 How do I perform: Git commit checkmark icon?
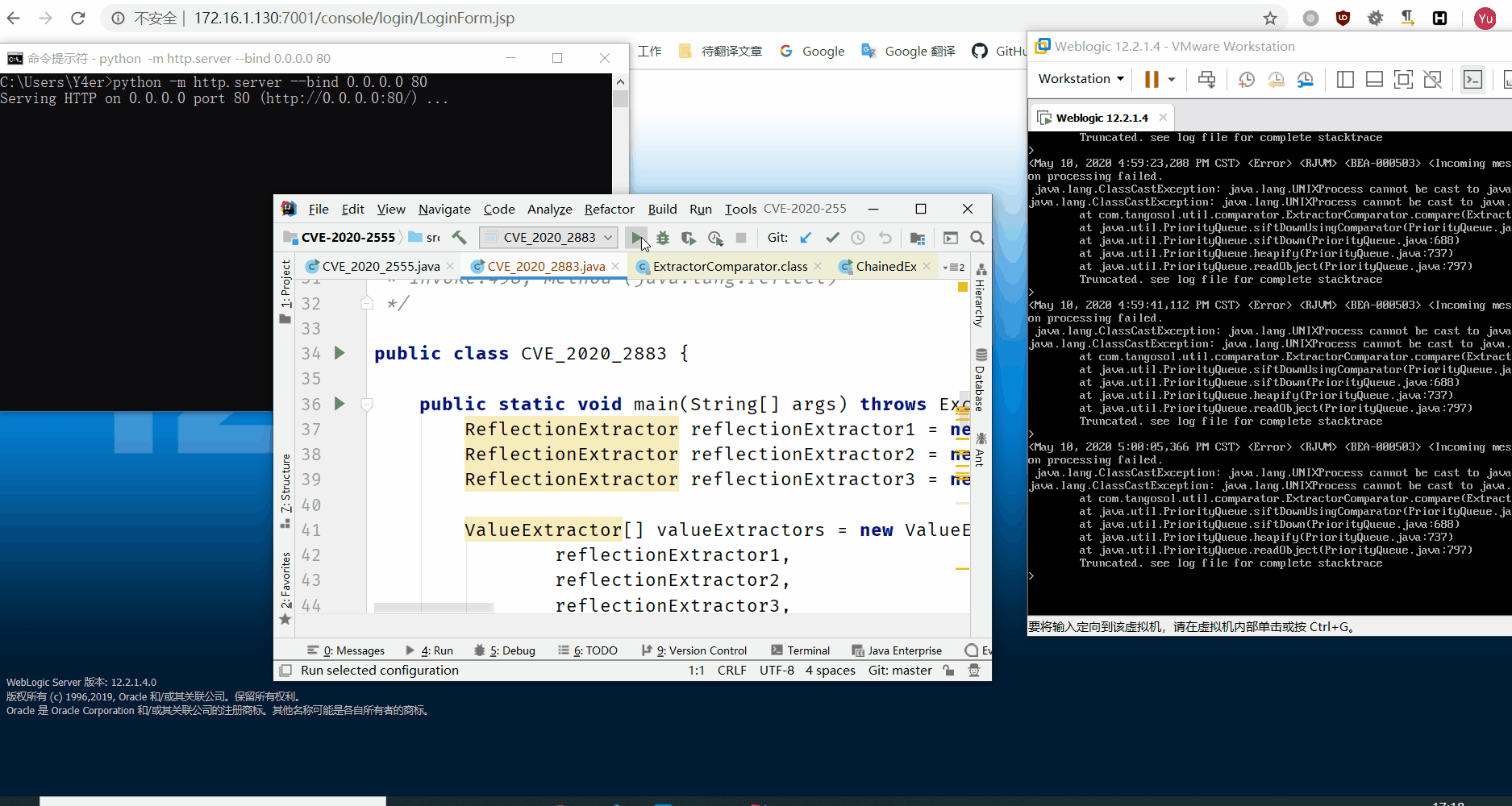point(832,238)
